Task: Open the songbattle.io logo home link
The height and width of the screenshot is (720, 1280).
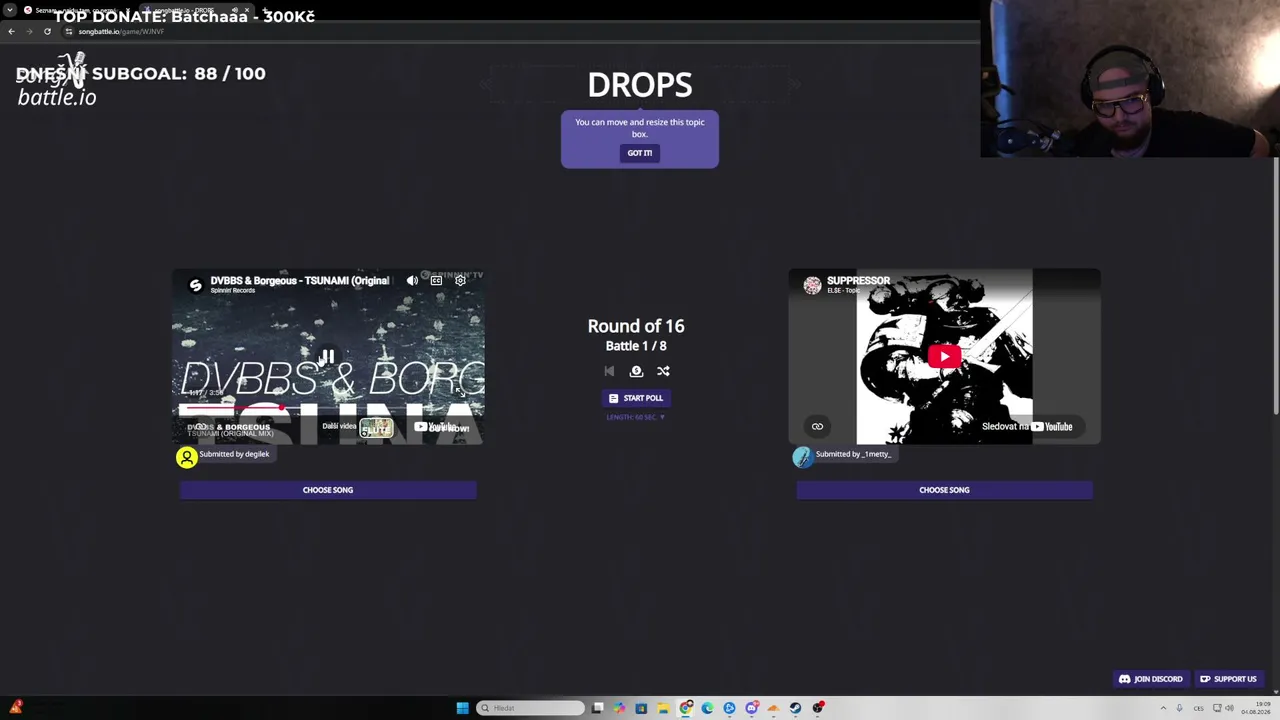Action: pos(57,81)
